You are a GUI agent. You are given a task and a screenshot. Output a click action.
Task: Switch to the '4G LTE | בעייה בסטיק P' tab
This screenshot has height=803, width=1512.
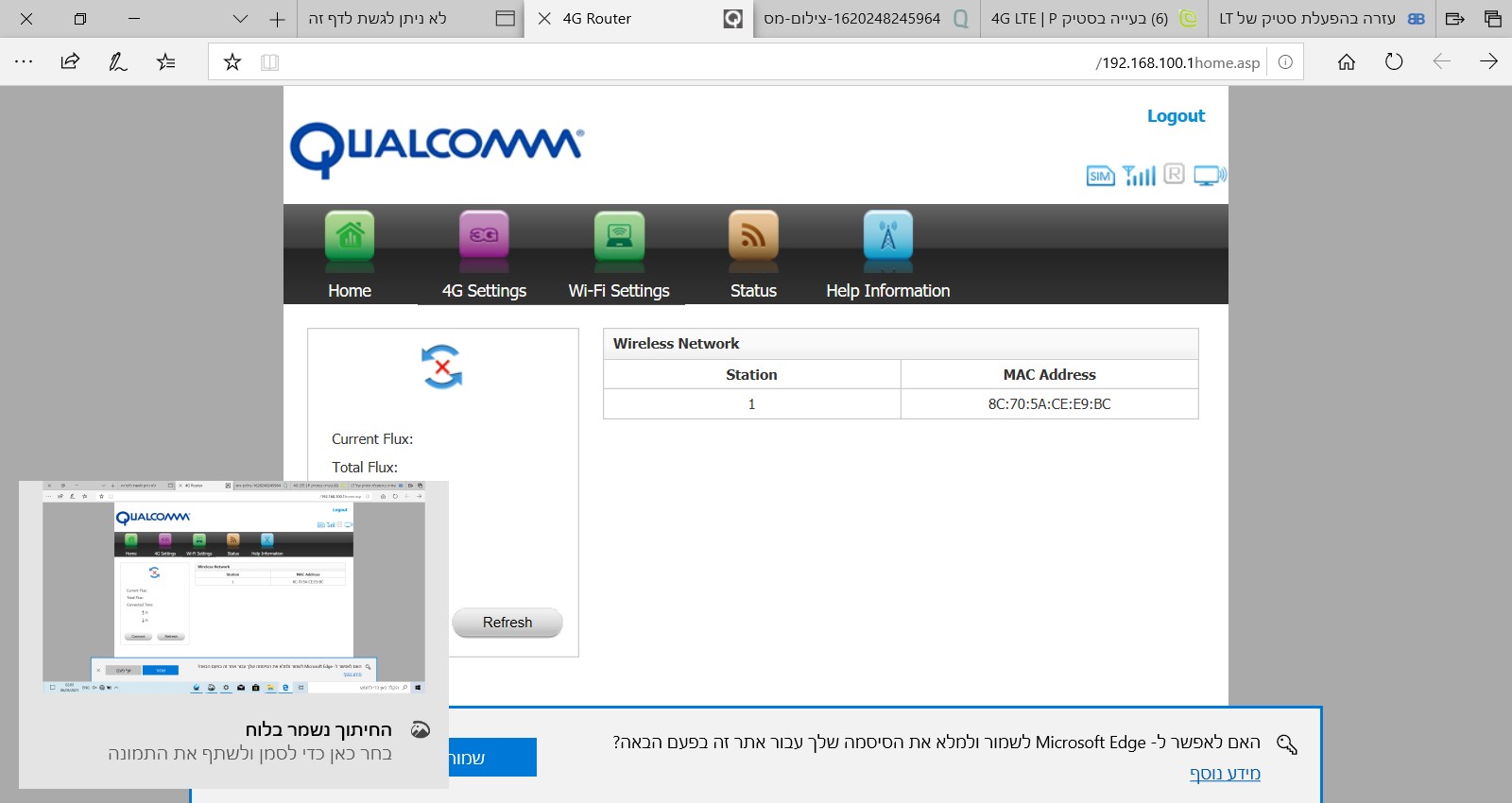[x=1092, y=19]
